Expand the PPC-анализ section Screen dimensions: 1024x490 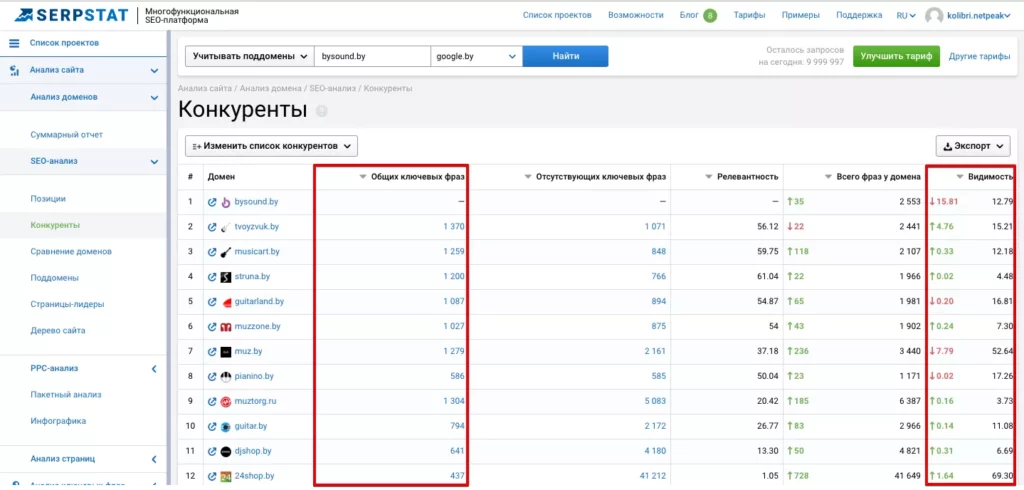[x=154, y=369]
